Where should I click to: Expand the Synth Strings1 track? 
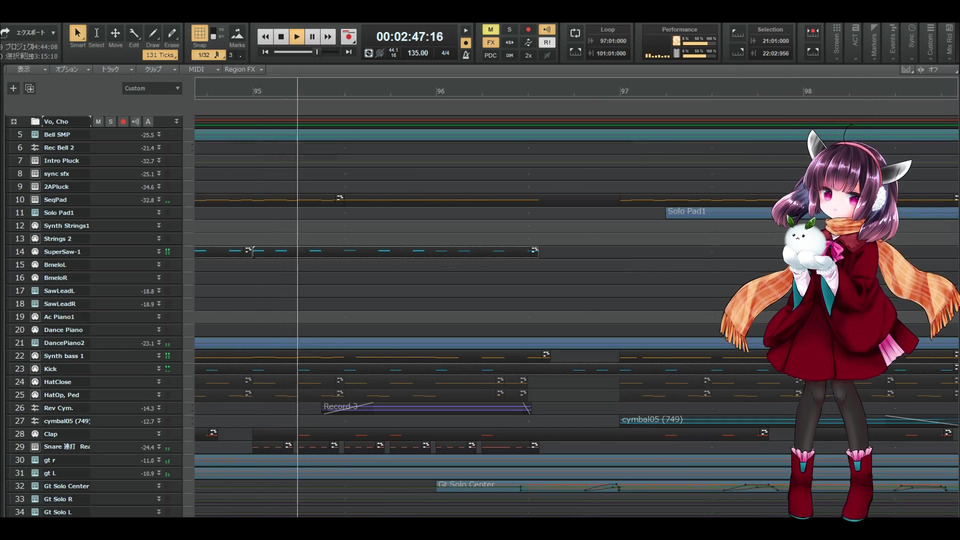159,225
